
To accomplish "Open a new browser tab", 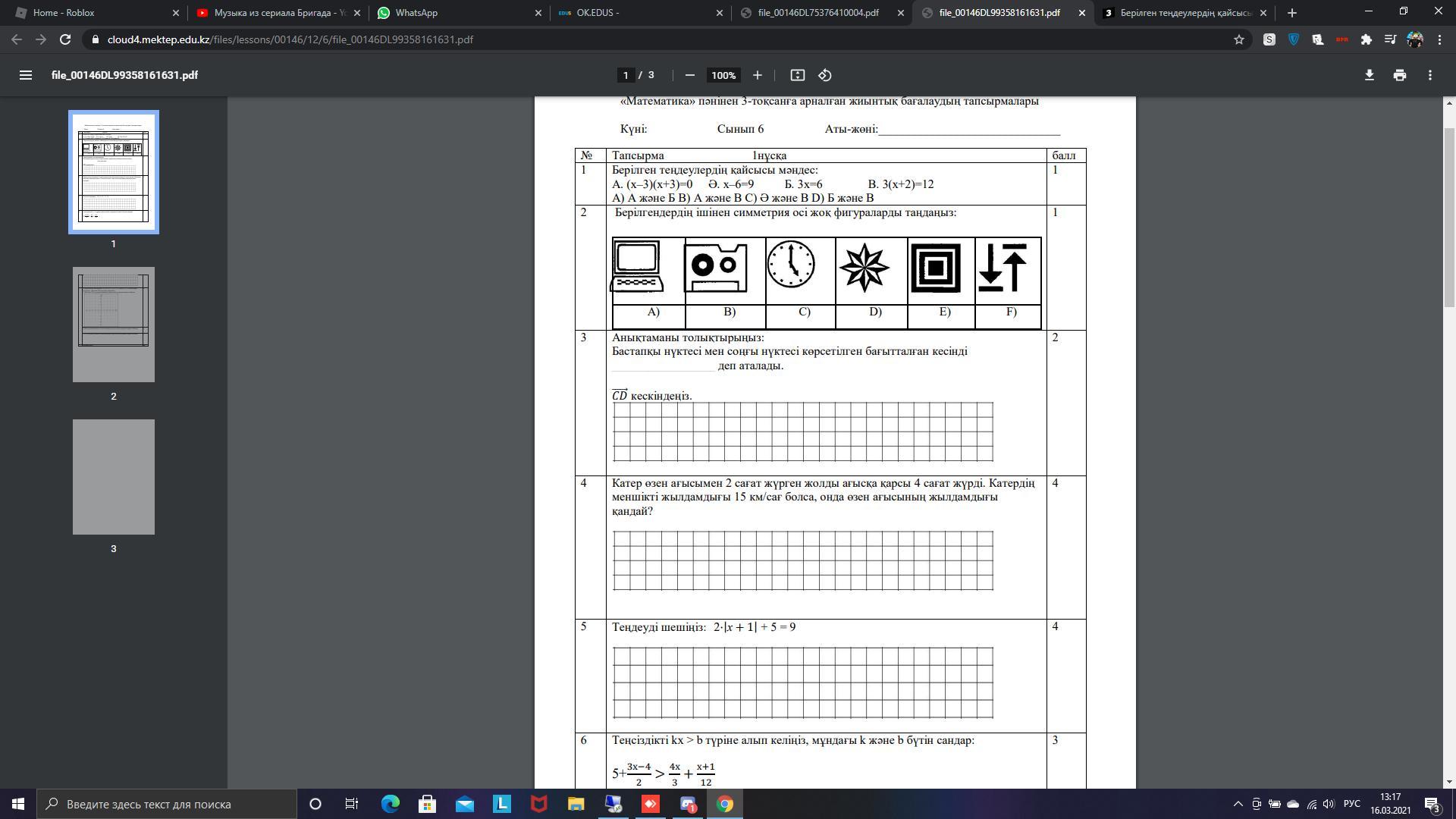I will [x=1291, y=13].
